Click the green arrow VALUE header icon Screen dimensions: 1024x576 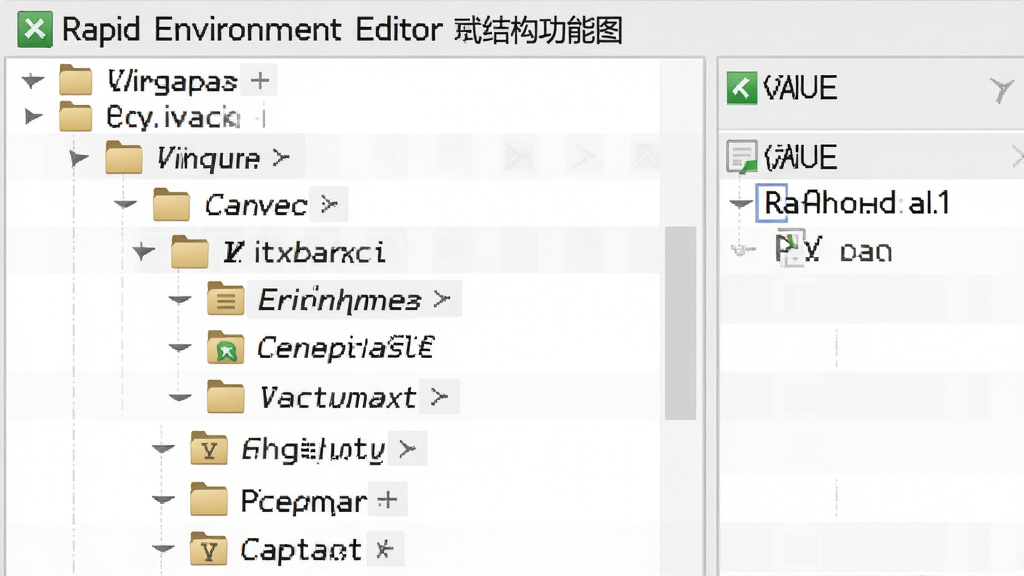click(742, 88)
